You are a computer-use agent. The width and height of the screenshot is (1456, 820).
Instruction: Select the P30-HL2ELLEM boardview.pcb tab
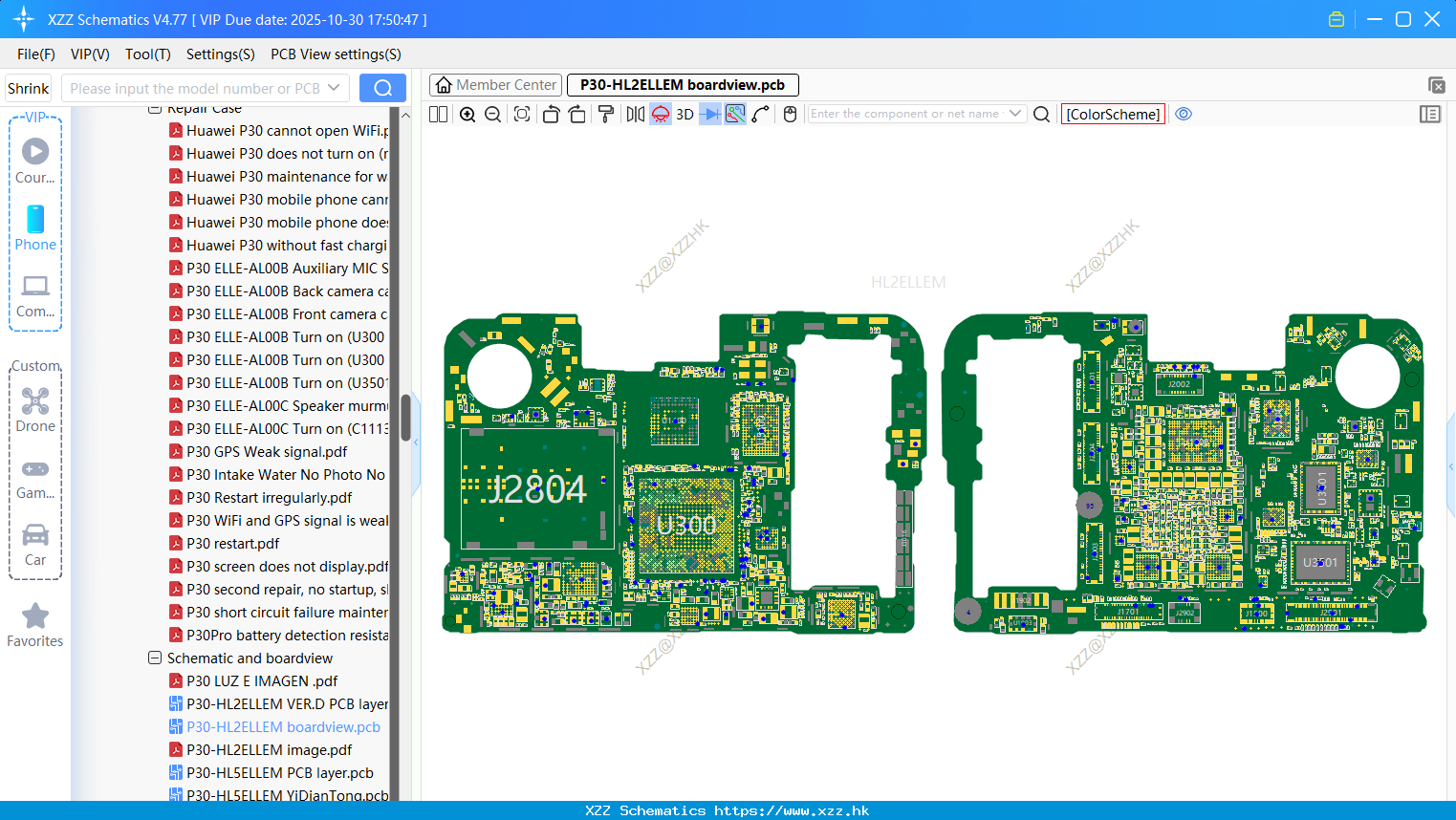(x=683, y=85)
